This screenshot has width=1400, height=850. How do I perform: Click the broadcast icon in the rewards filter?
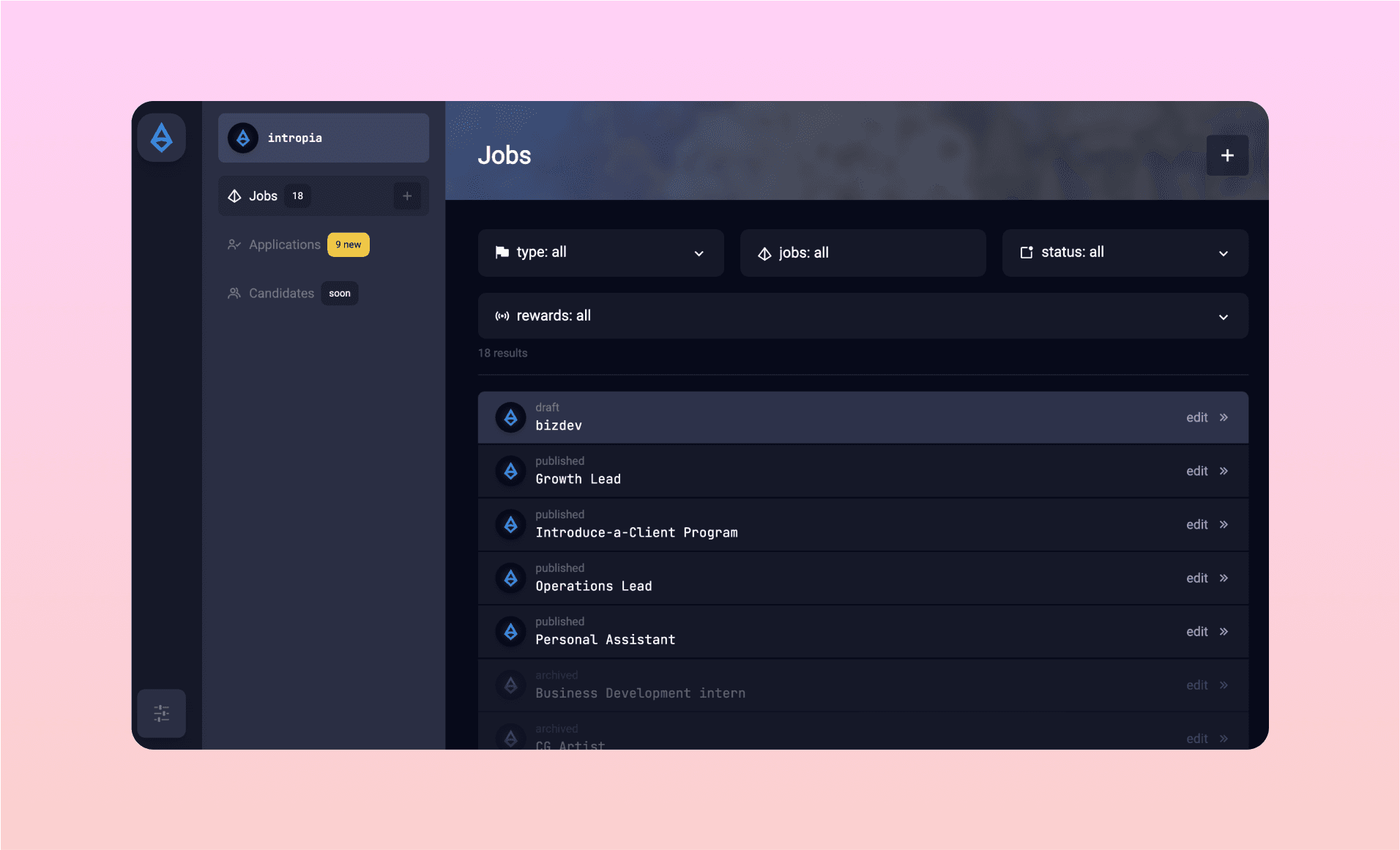pos(502,316)
